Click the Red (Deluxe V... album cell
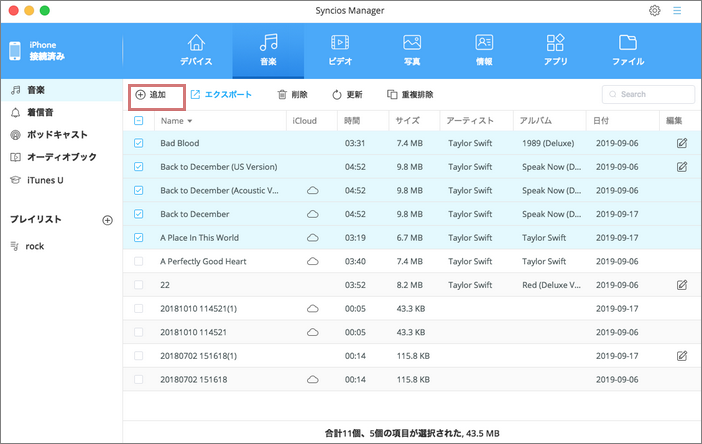Viewport: 702px width, 444px height. point(551,285)
